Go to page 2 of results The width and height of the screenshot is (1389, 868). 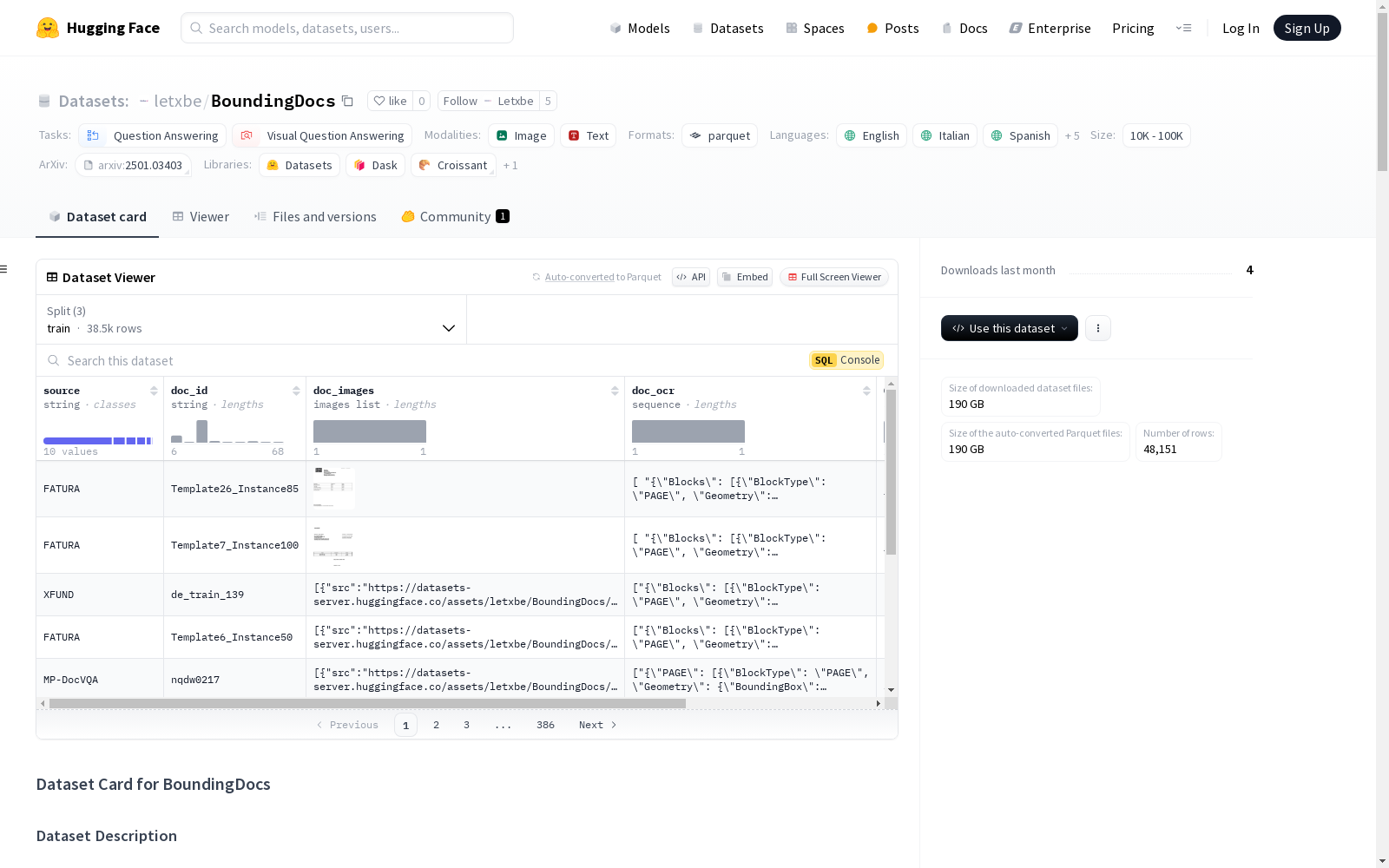(436, 725)
